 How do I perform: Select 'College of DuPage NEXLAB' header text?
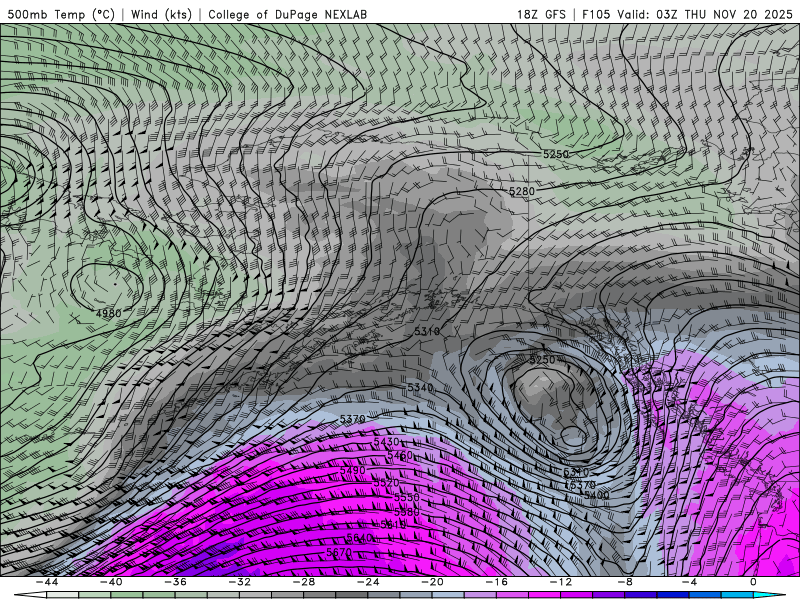[x=287, y=14]
